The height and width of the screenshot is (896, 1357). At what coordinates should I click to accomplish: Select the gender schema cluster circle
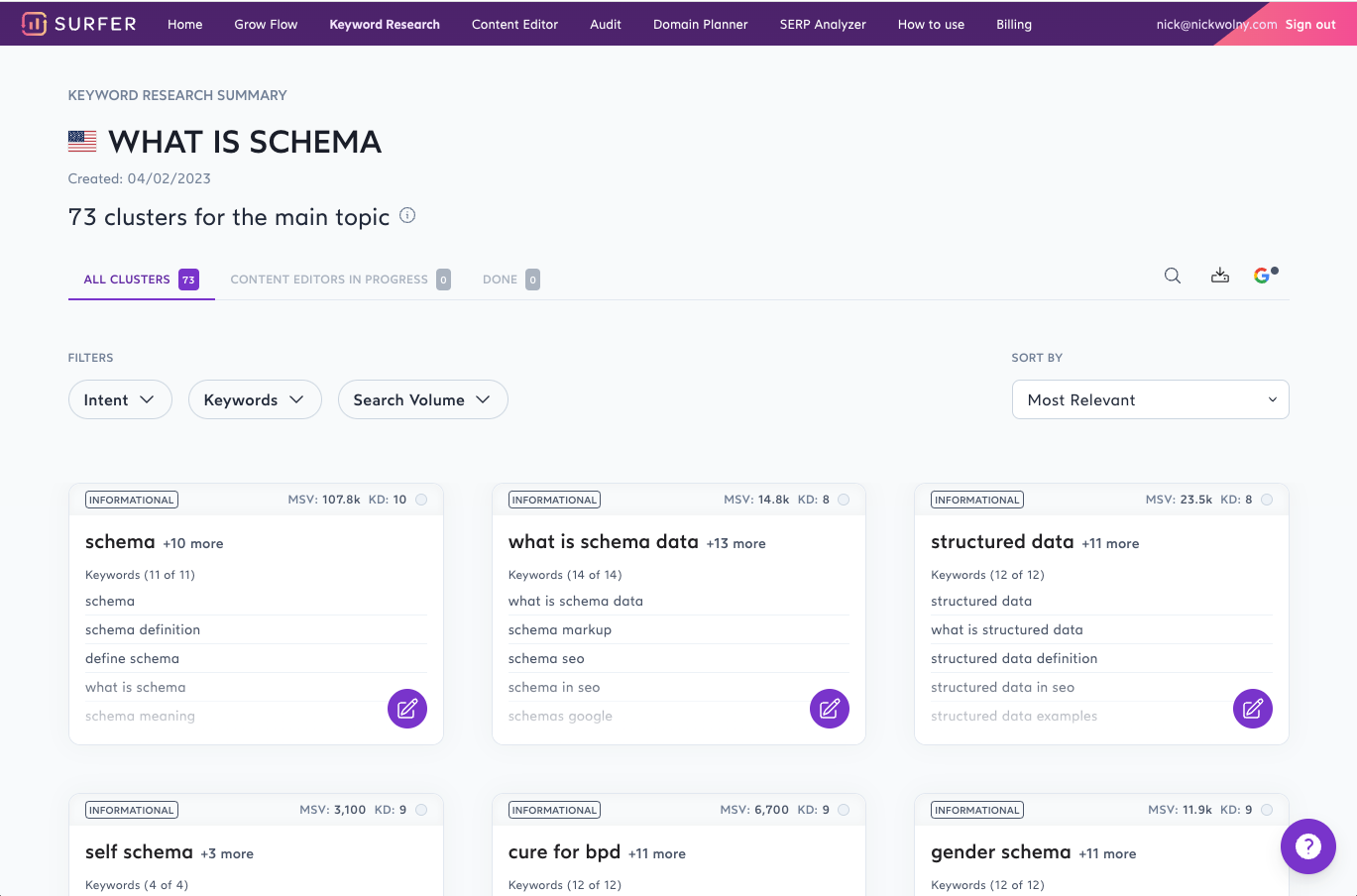[1267, 810]
